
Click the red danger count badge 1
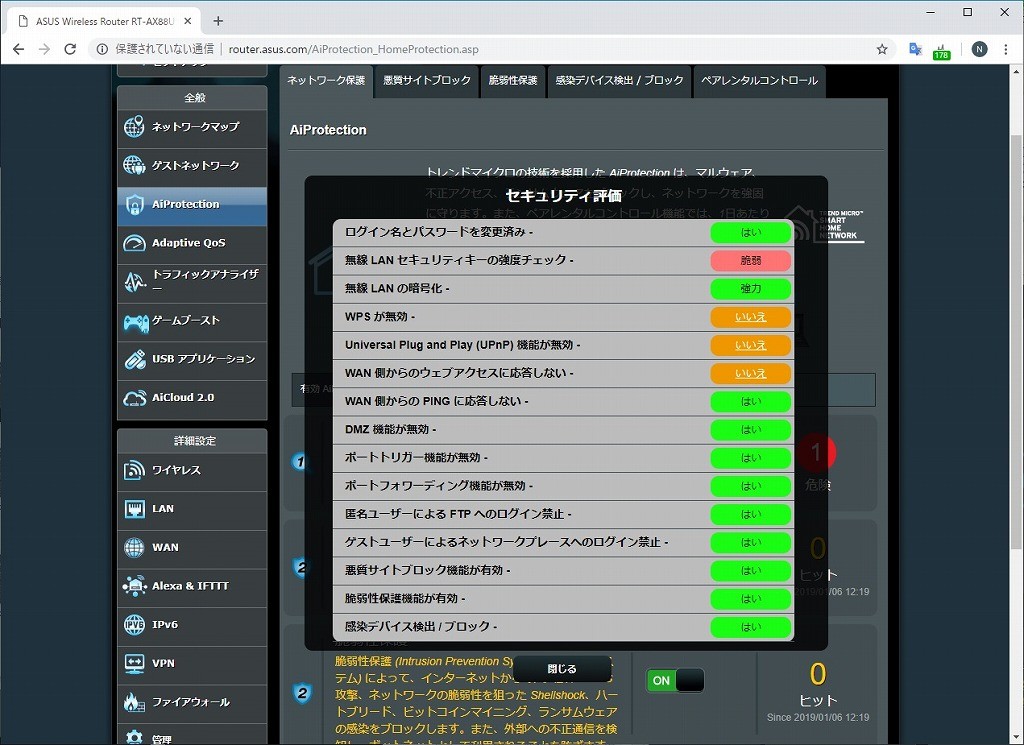click(x=816, y=452)
